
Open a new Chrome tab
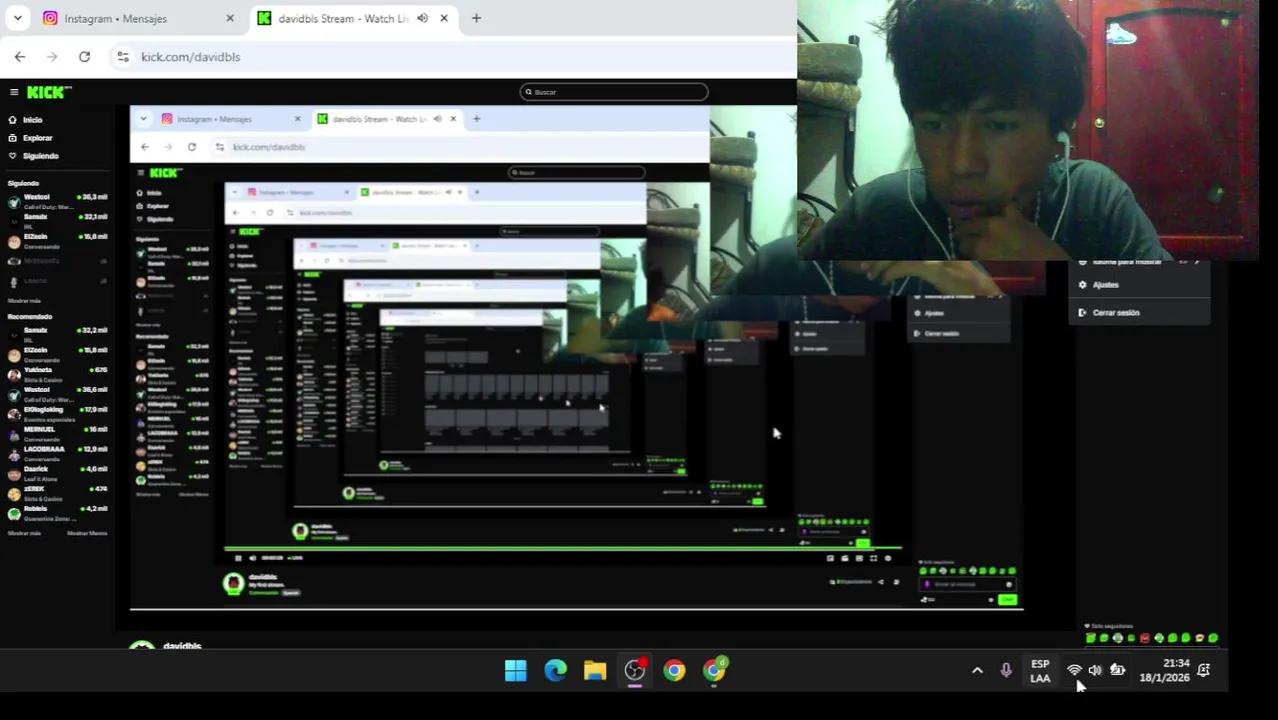click(x=476, y=18)
